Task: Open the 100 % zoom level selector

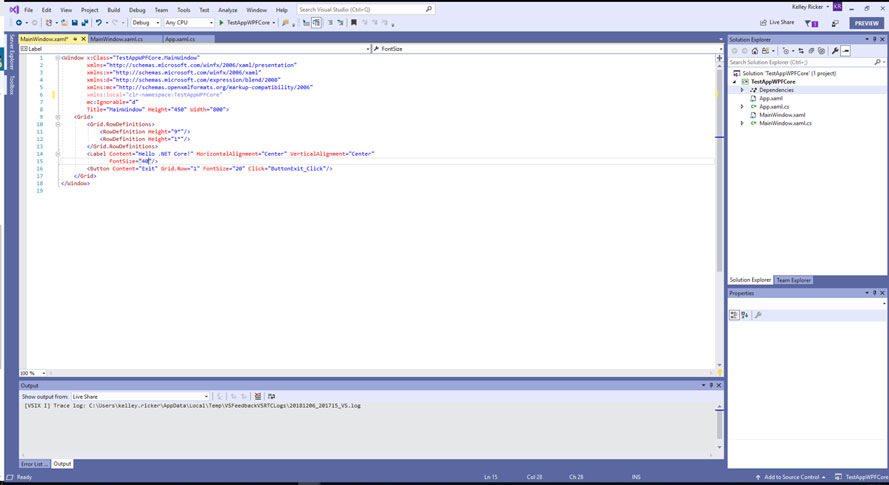Action: [x=33, y=373]
